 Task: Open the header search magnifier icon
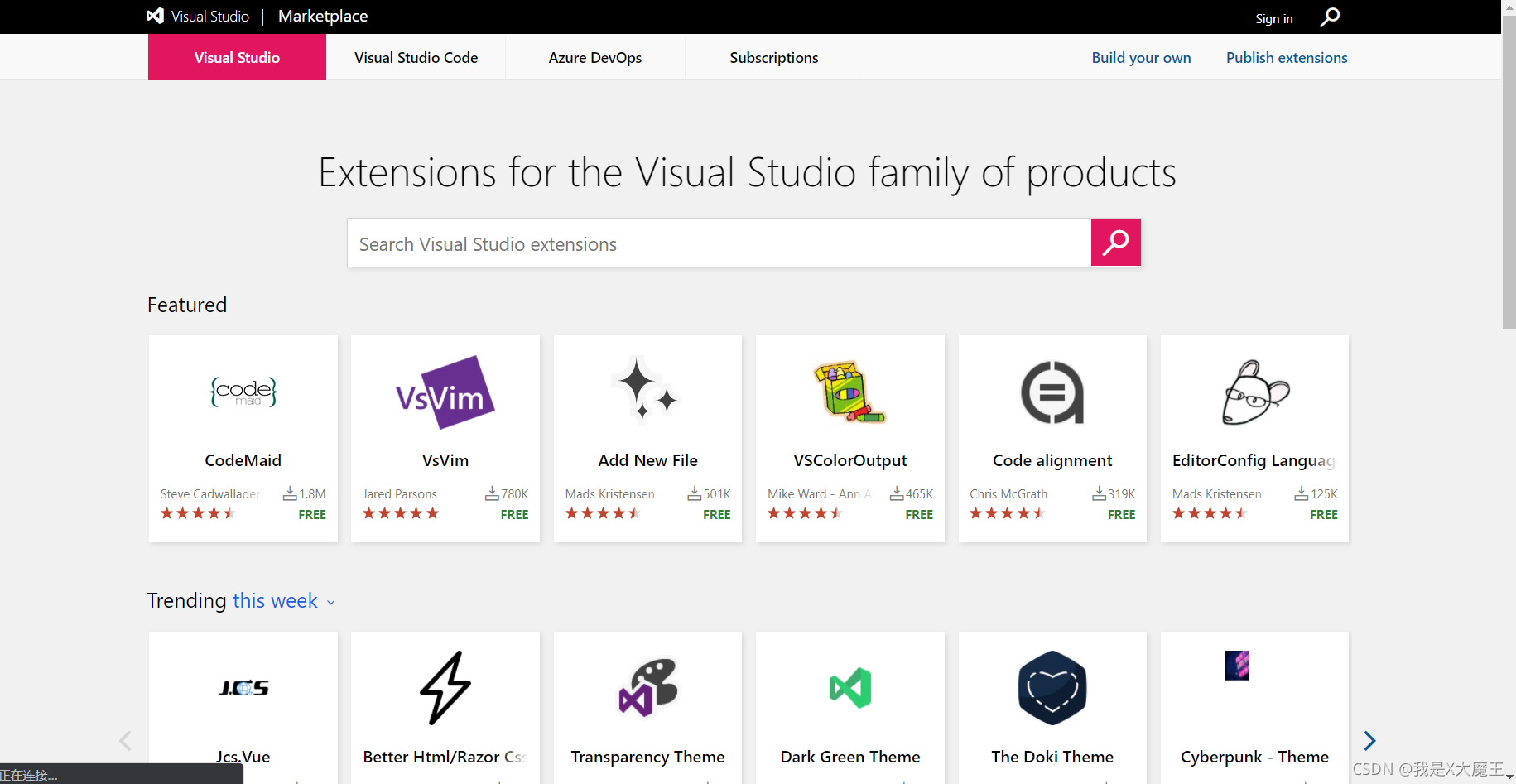(1330, 17)
